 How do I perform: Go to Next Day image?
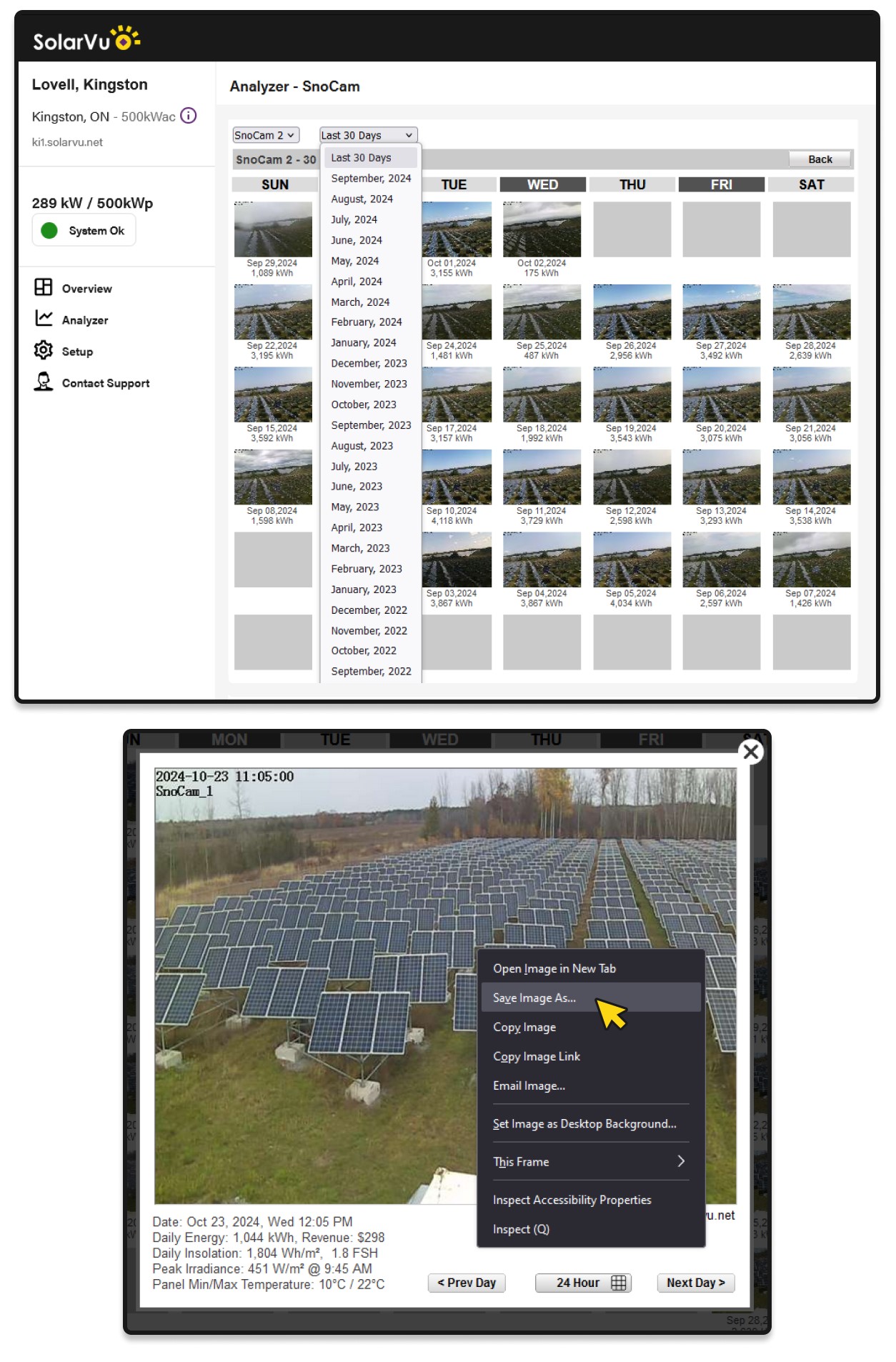click(695, 1283)
